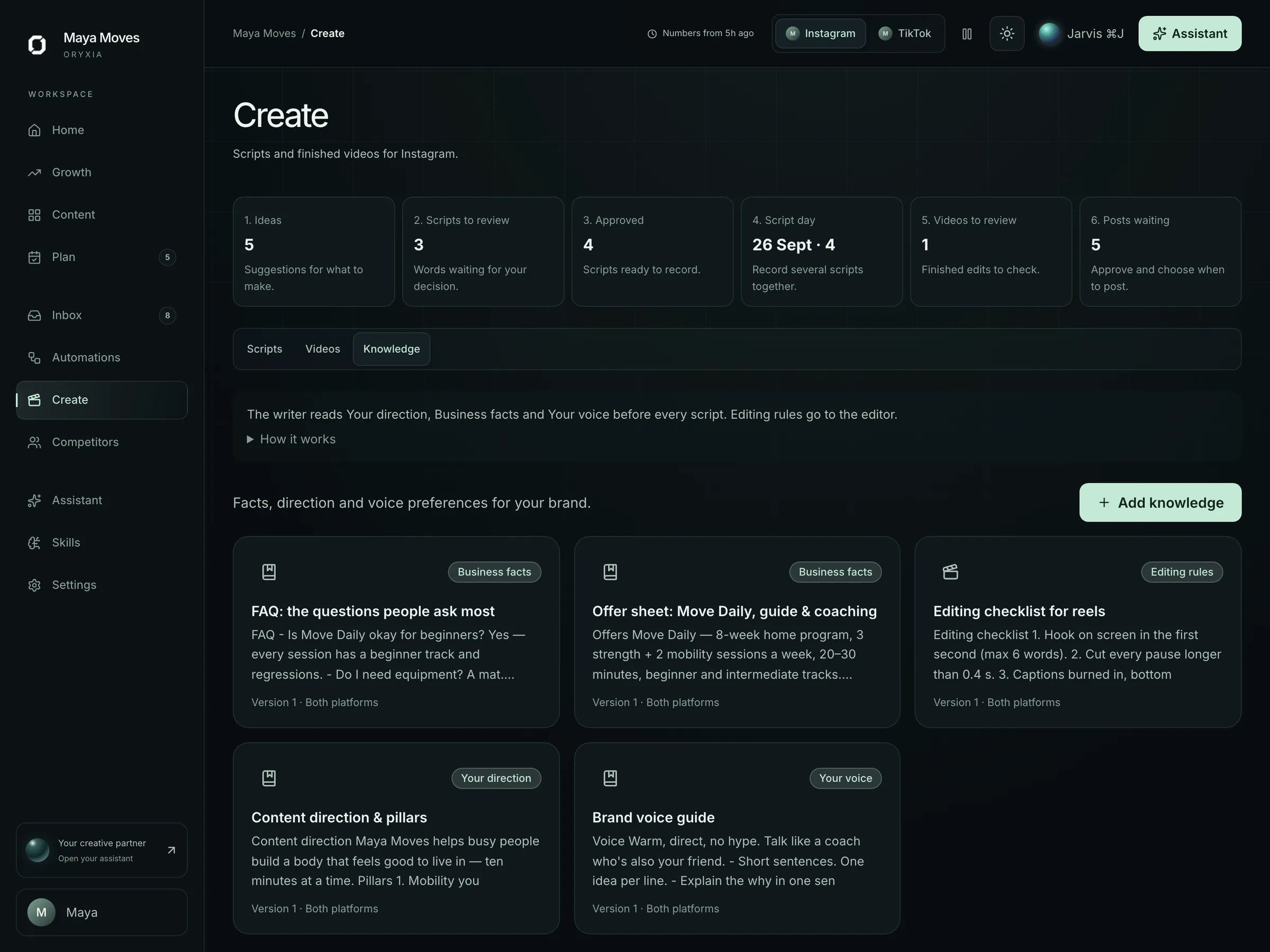
Task: Open the Editing checklist for reels card
Action: pyautogui.click(x=1078, y=633)
